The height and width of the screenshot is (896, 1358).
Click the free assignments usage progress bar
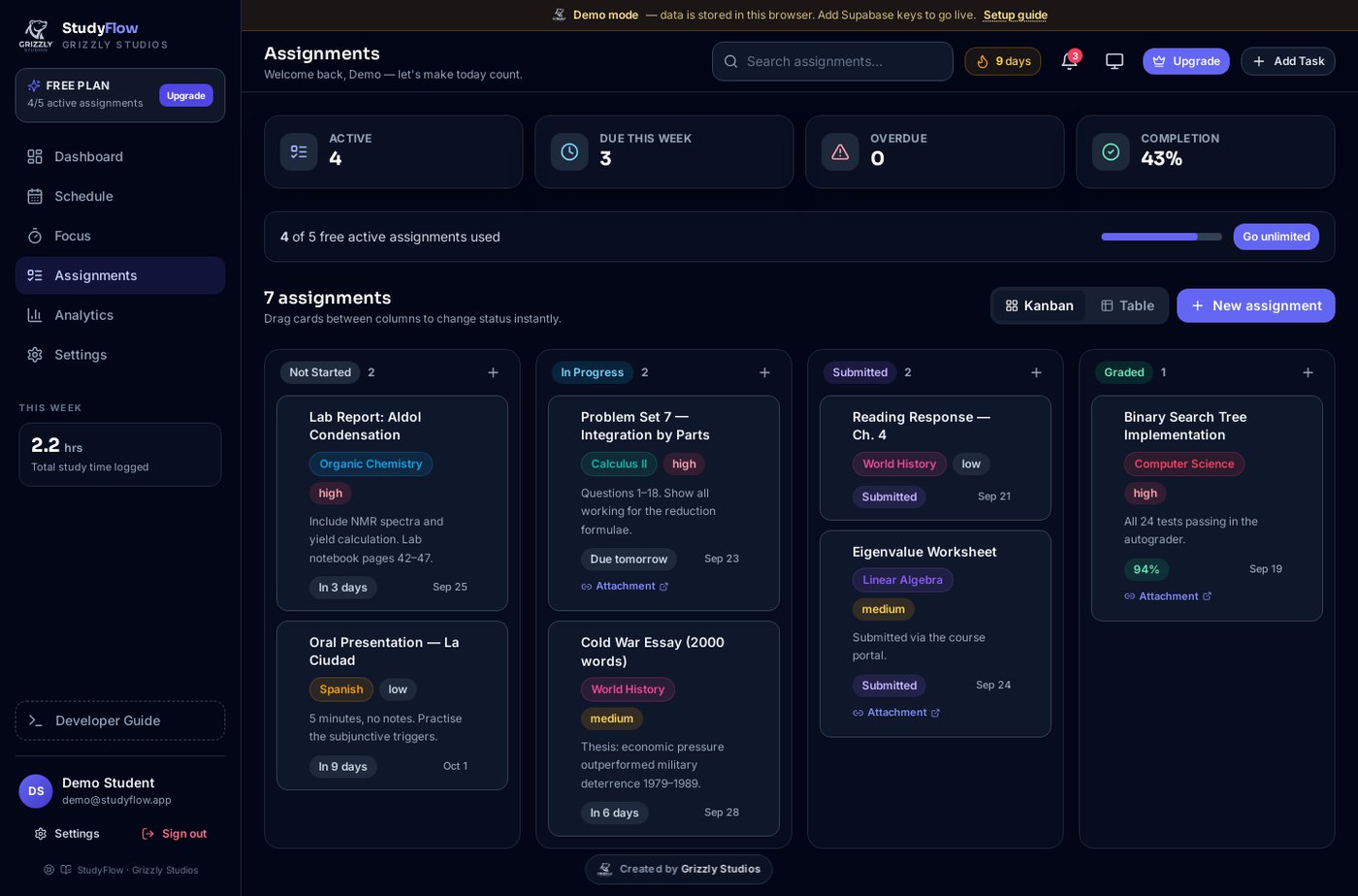point(1162,237)
